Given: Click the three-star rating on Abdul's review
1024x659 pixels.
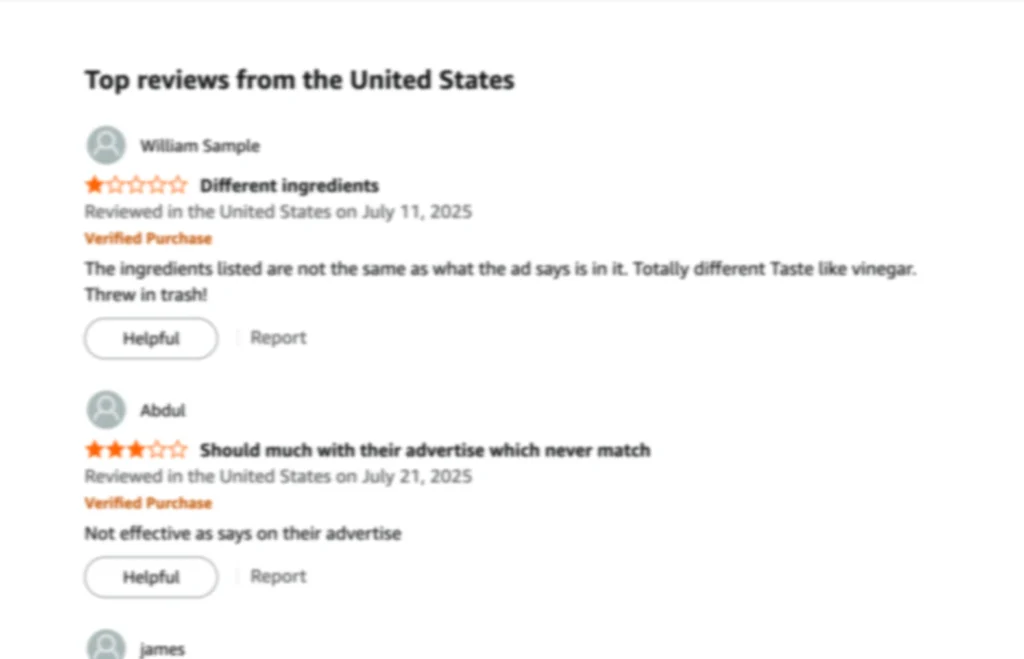Looking at the screenshot, I should click(x=136, y=450).
